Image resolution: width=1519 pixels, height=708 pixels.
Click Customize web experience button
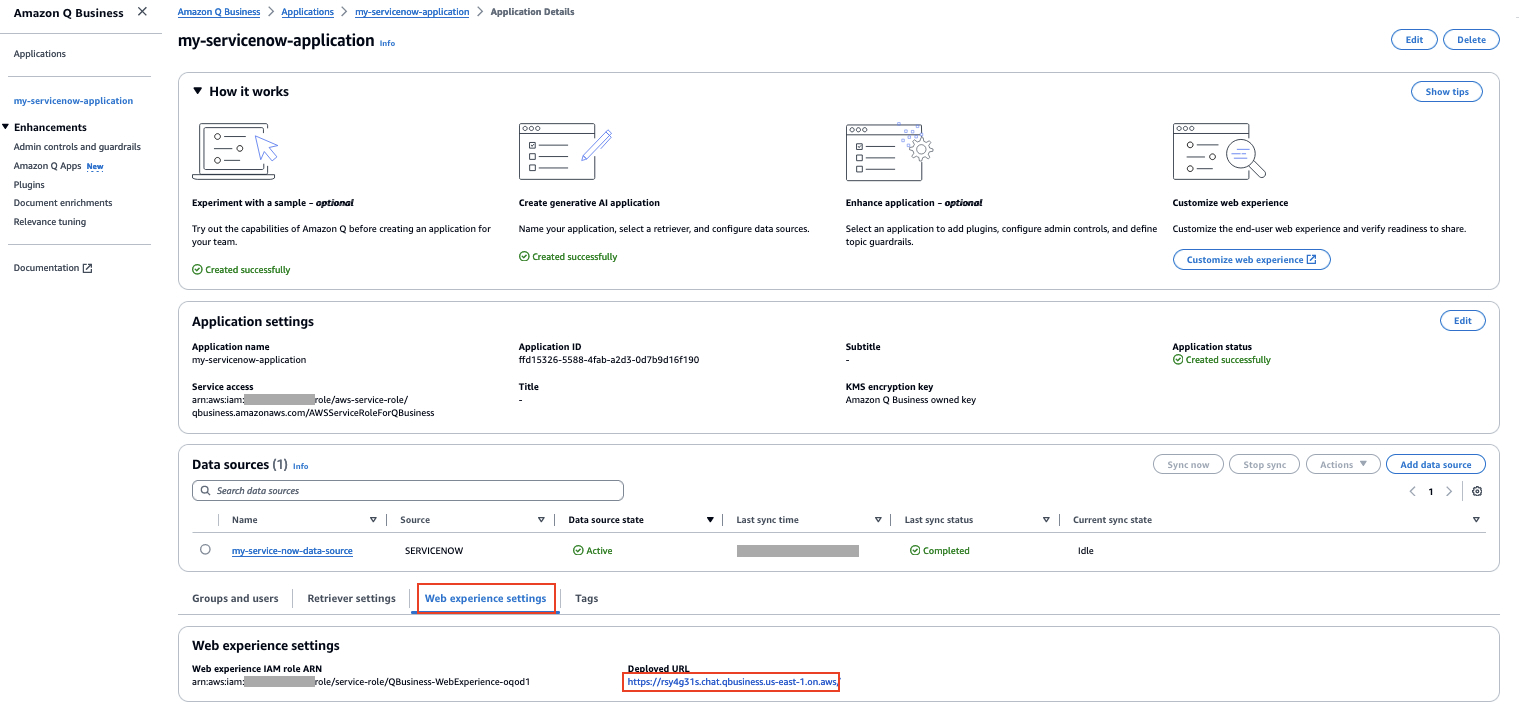(1251, 260)
